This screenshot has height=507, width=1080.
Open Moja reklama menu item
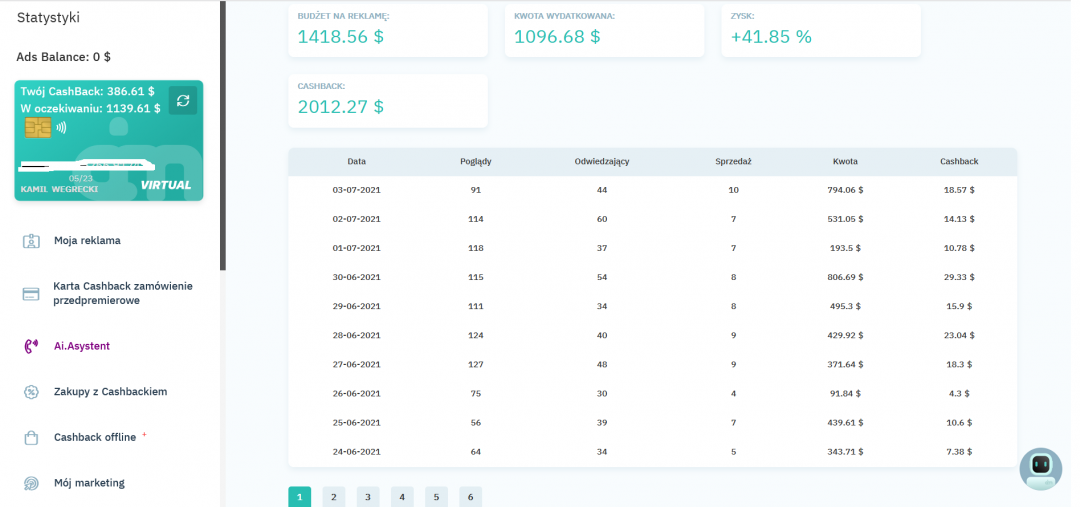pos(87,241)
